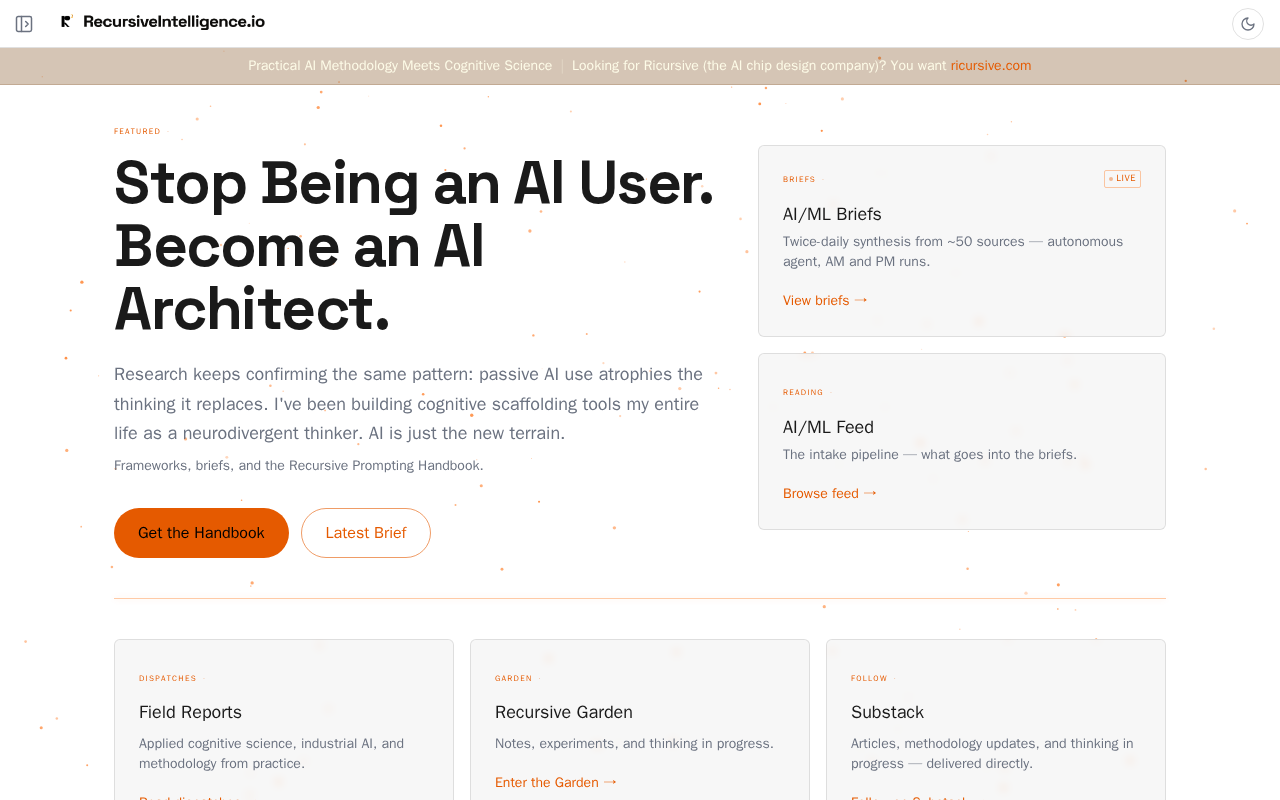Open the ricursive.com link in the banner

(x=990, y=66)
